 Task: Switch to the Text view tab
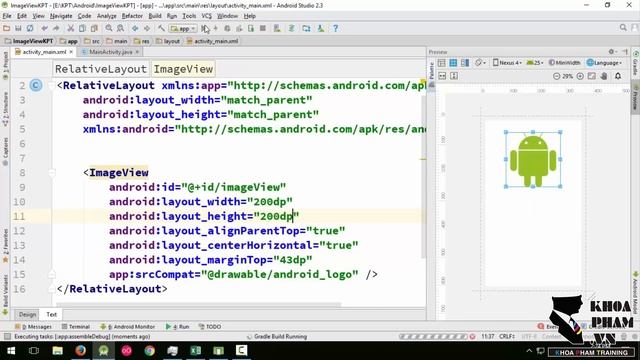(x=51, y=314)
